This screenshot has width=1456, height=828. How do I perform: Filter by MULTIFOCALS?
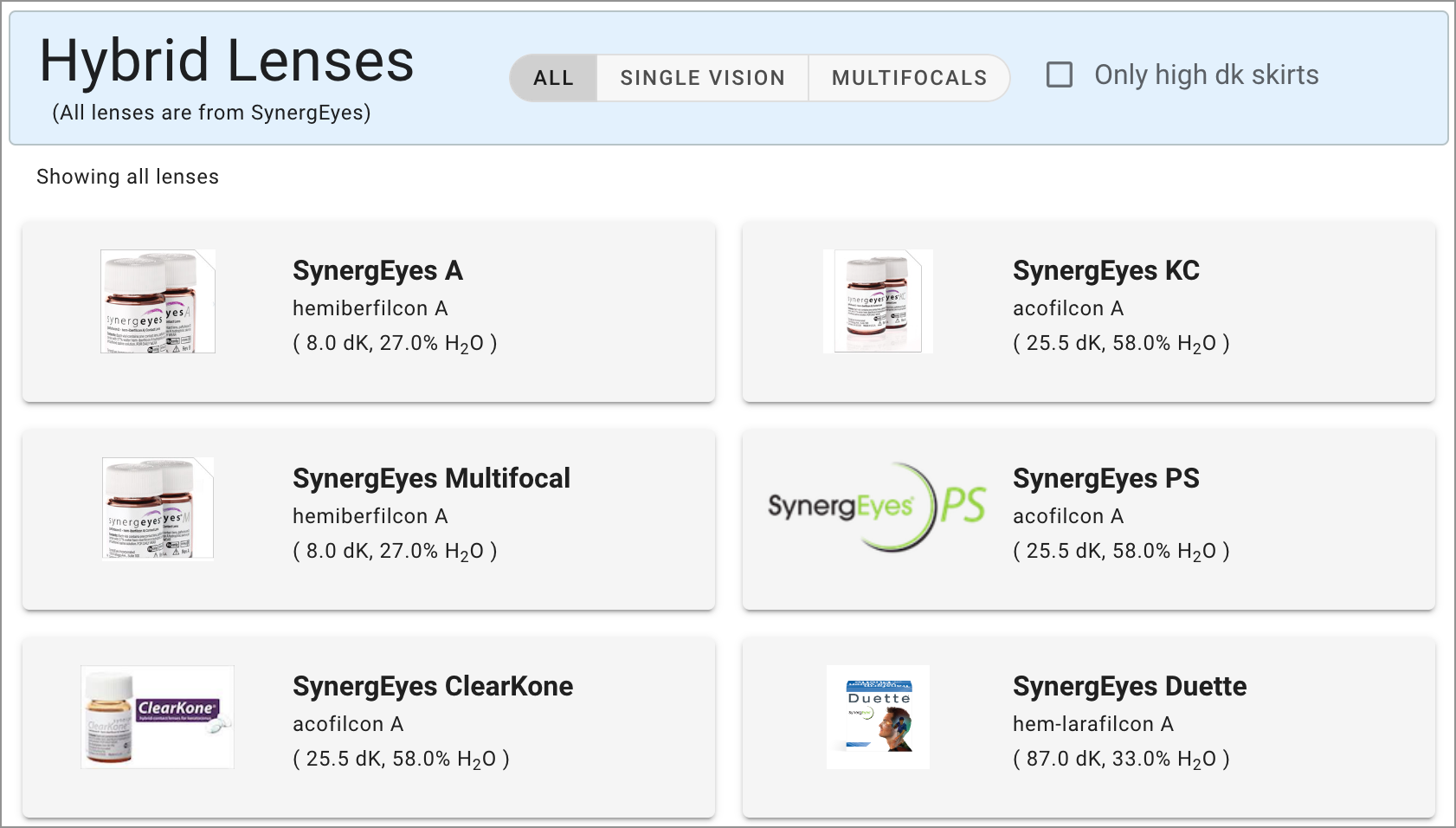tap(909, 78)
